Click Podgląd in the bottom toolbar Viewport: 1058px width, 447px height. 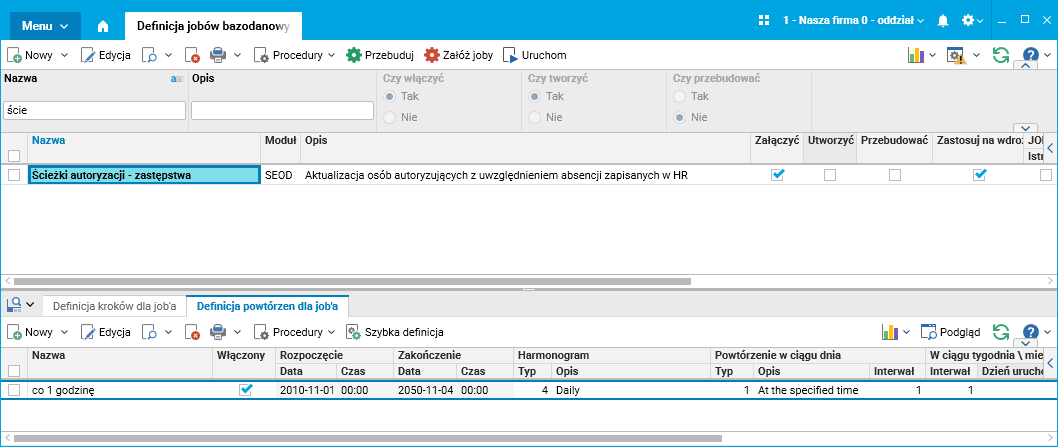coord(951,332)
